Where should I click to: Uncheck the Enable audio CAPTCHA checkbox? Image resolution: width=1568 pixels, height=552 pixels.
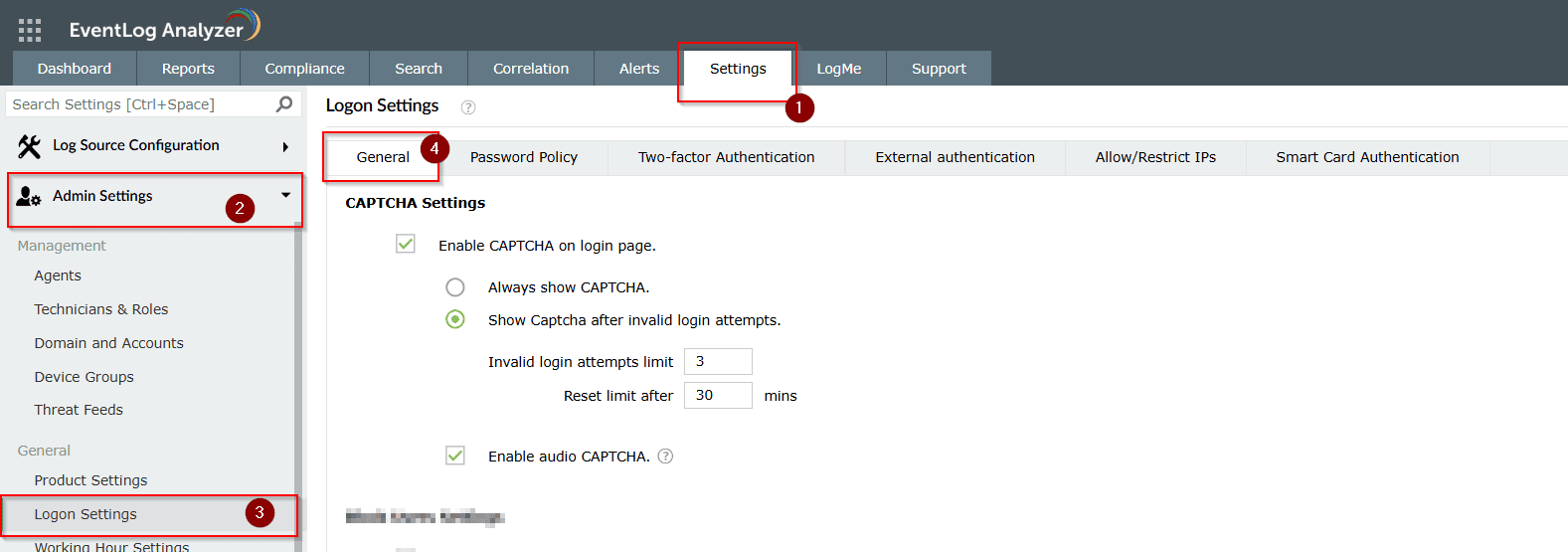(455, 456)
